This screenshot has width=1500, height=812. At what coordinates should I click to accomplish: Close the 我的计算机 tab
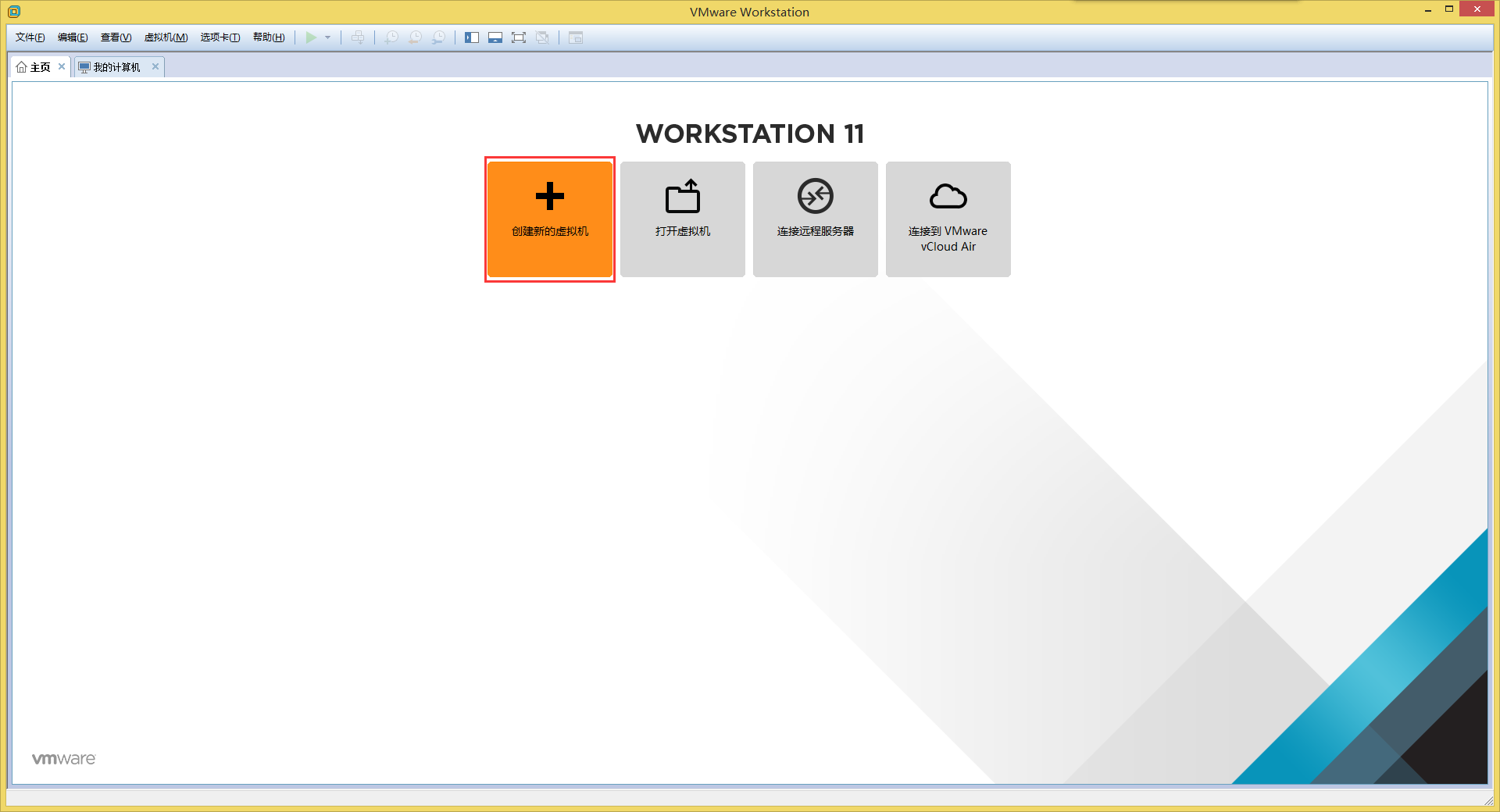click(155, 66)
